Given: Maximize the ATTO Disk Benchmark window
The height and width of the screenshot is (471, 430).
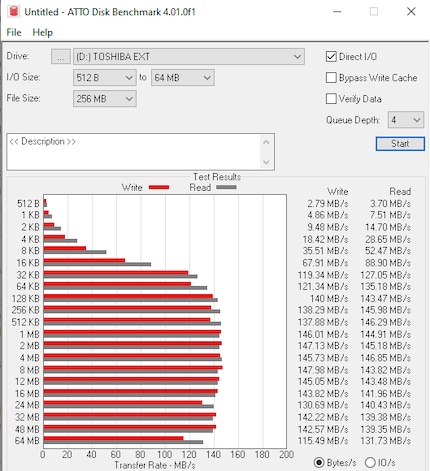Looking at the screenshot, I should [374, 12].
